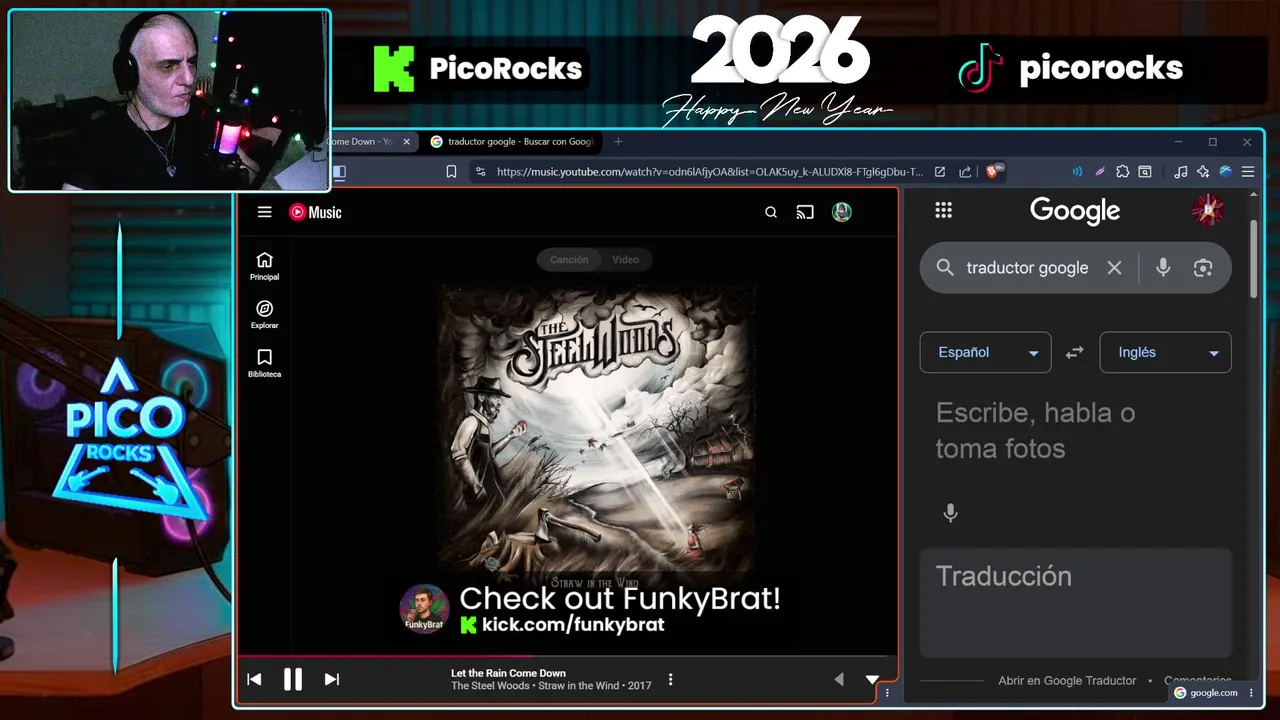This screenshot has width=1280, height=720.
Task: Clear the Google search box
Action: point(1114,268)
